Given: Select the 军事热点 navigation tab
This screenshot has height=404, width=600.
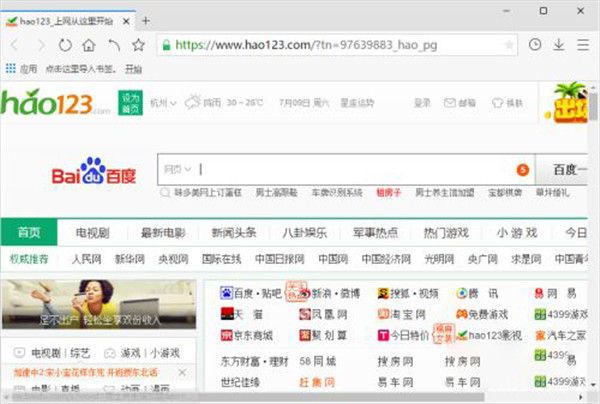Looking at the screenshot, I should (x=375, y=233).
